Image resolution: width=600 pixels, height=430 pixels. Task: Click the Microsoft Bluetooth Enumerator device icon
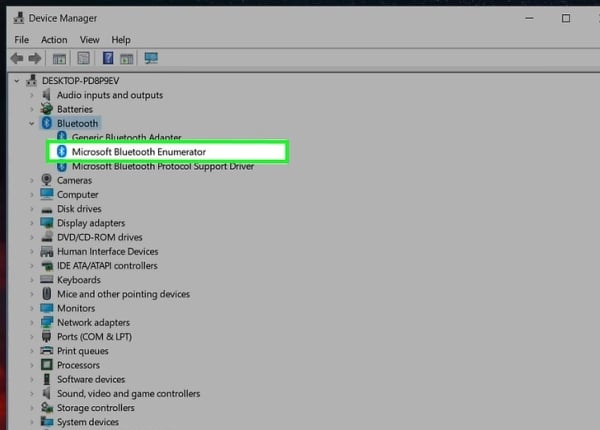62,151
